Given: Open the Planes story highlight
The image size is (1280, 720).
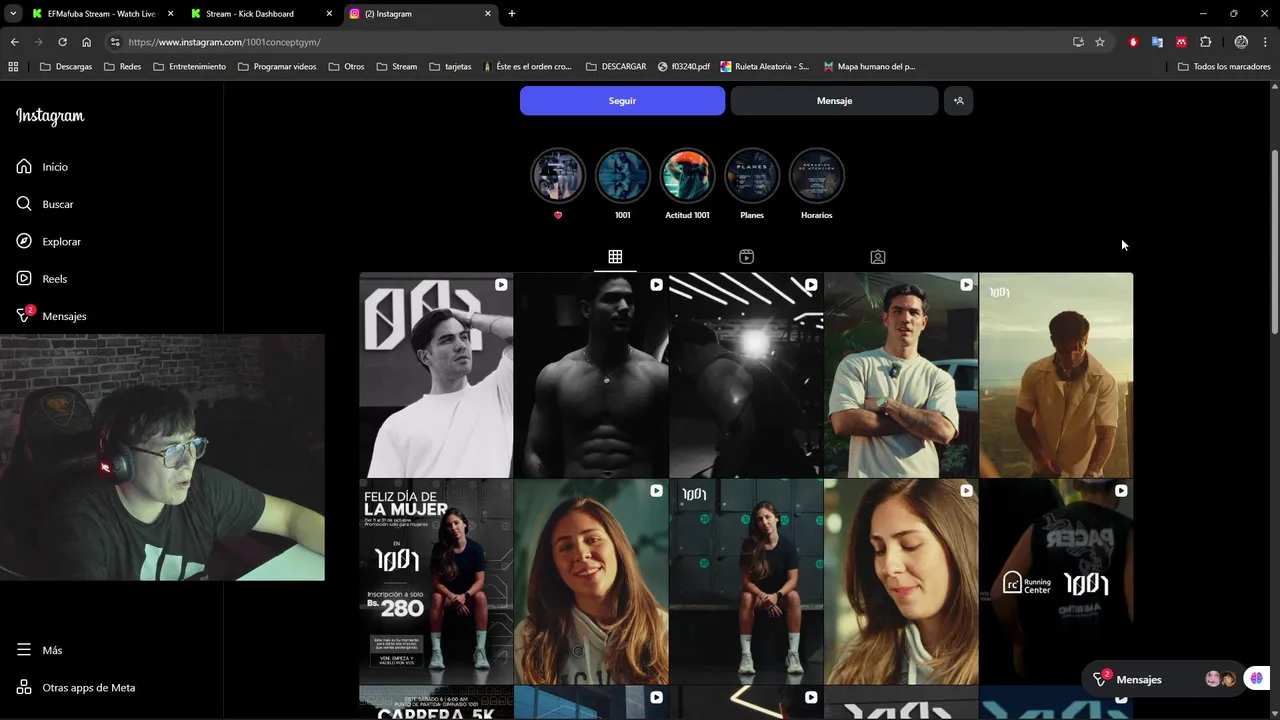Looking at the screenshot, I should point(752,176).
